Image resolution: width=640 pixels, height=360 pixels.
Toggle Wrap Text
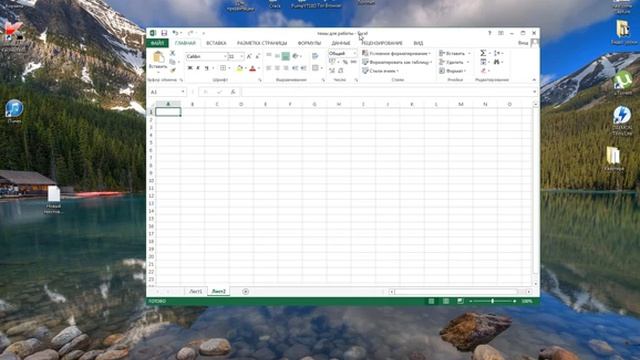[315, 56]
